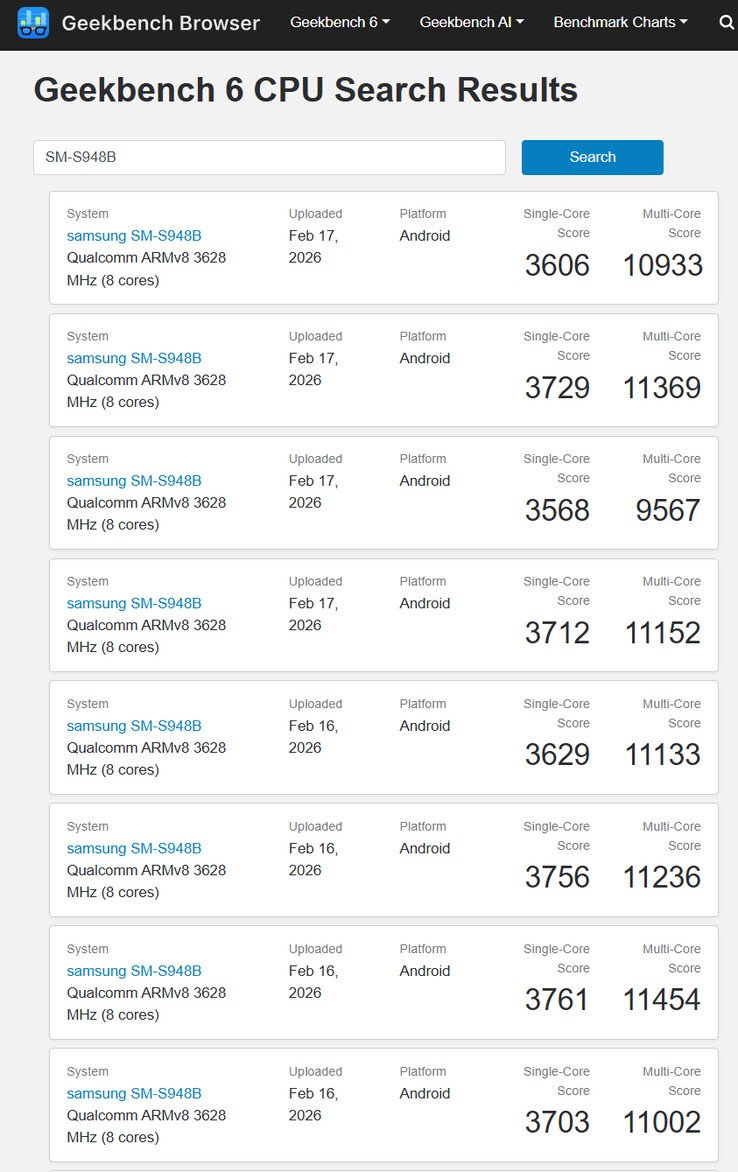Open the bottom result scoring 11002 multi-core
The image size is (738, 1172).
134,1093
